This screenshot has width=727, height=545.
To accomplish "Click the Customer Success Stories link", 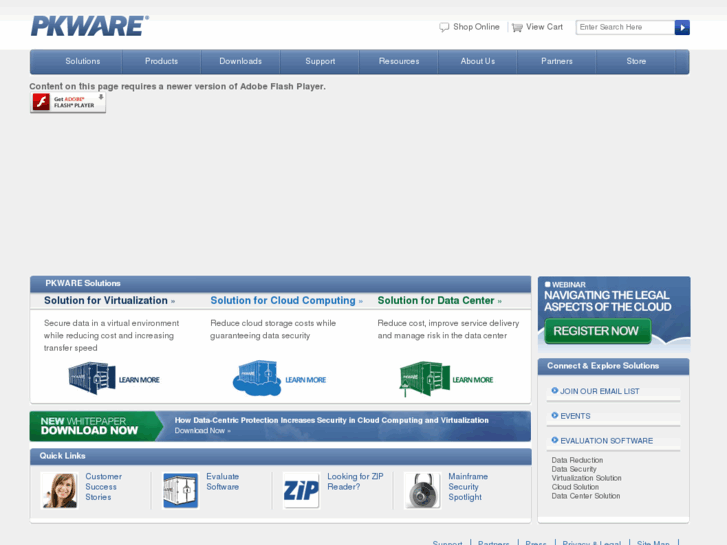I will (x=103, y=487).
